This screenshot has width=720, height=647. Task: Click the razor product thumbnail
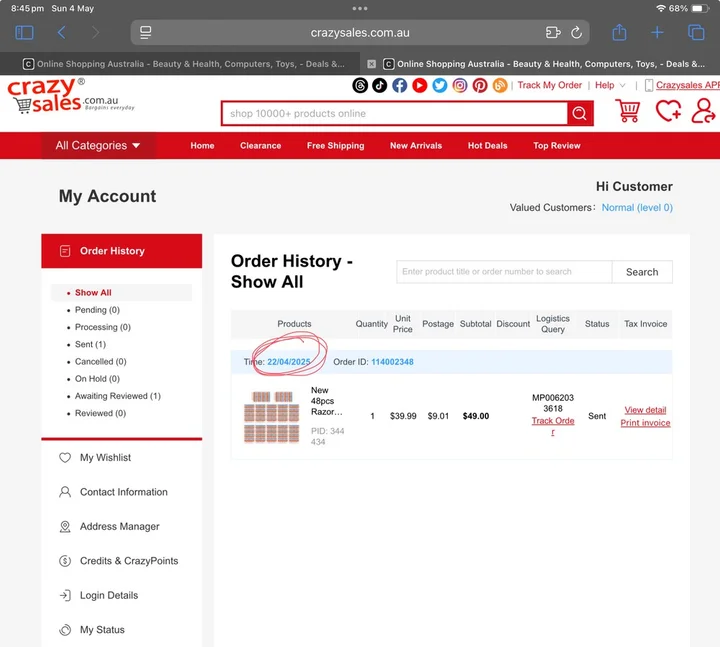click(270, 417)
